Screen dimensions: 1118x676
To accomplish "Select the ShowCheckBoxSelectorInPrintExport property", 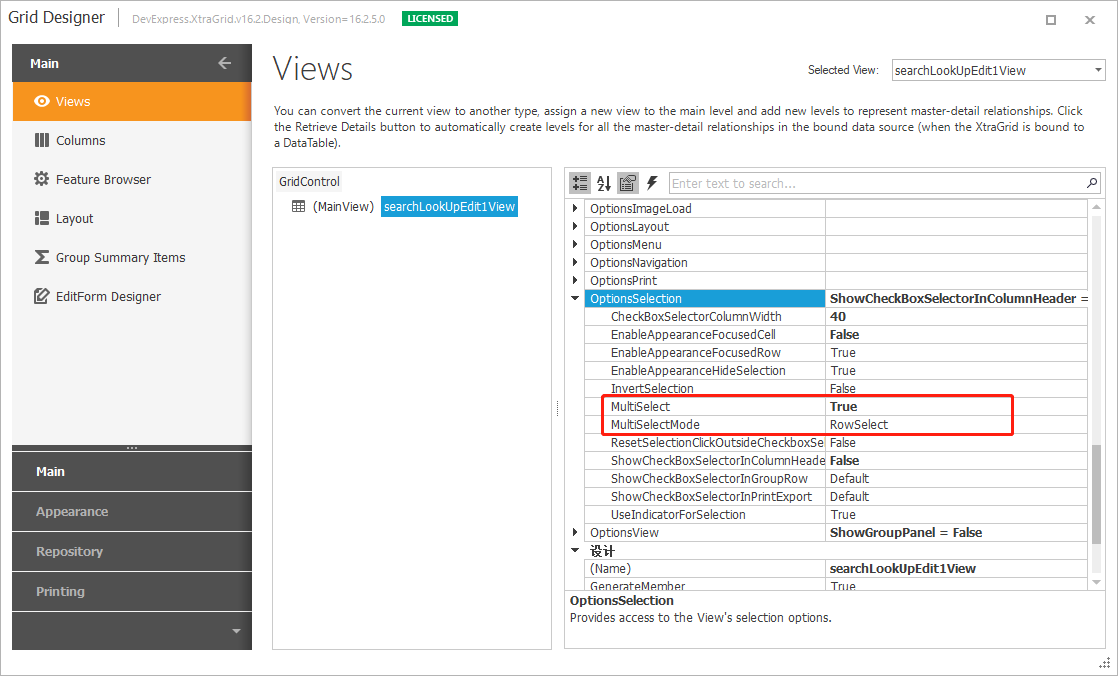I will [x=836, y=496].
